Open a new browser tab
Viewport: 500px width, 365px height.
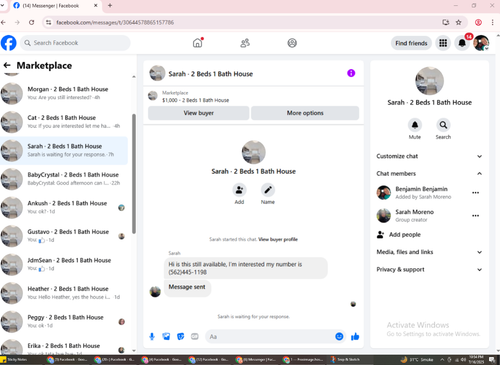110,5
